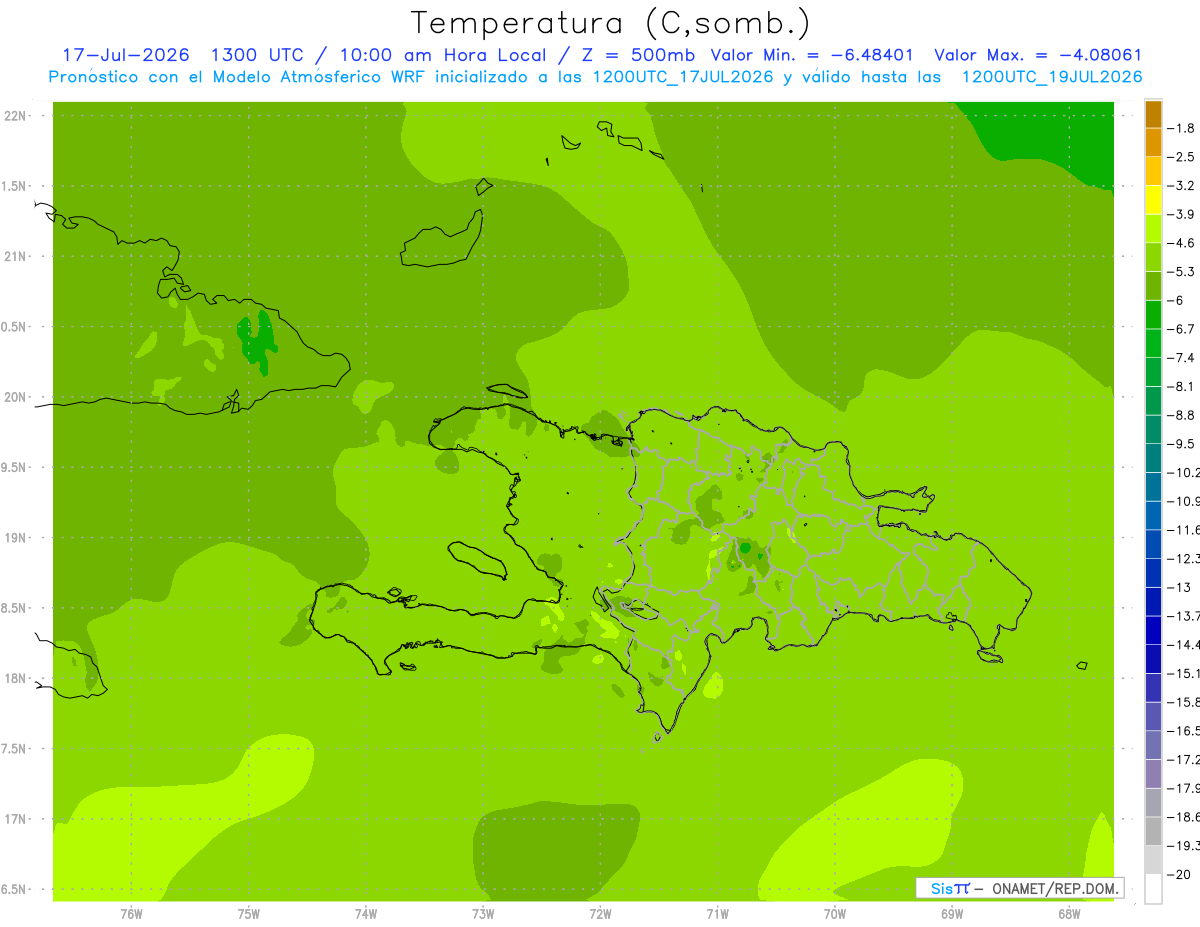Click the title "Temperatura (C,somb.)"

tap(611, 23)
